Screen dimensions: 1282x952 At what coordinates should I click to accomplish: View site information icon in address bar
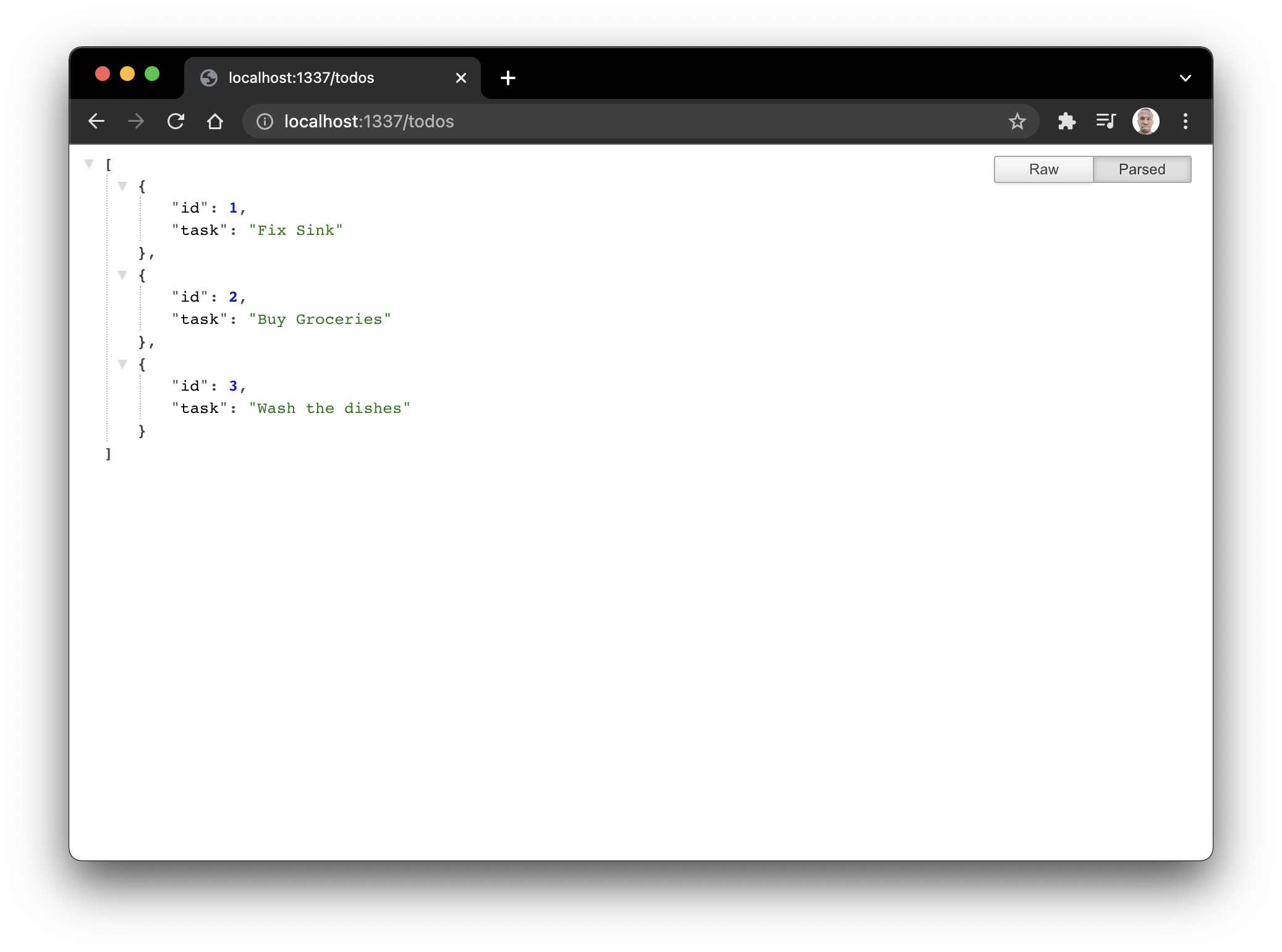coord(265,122)
